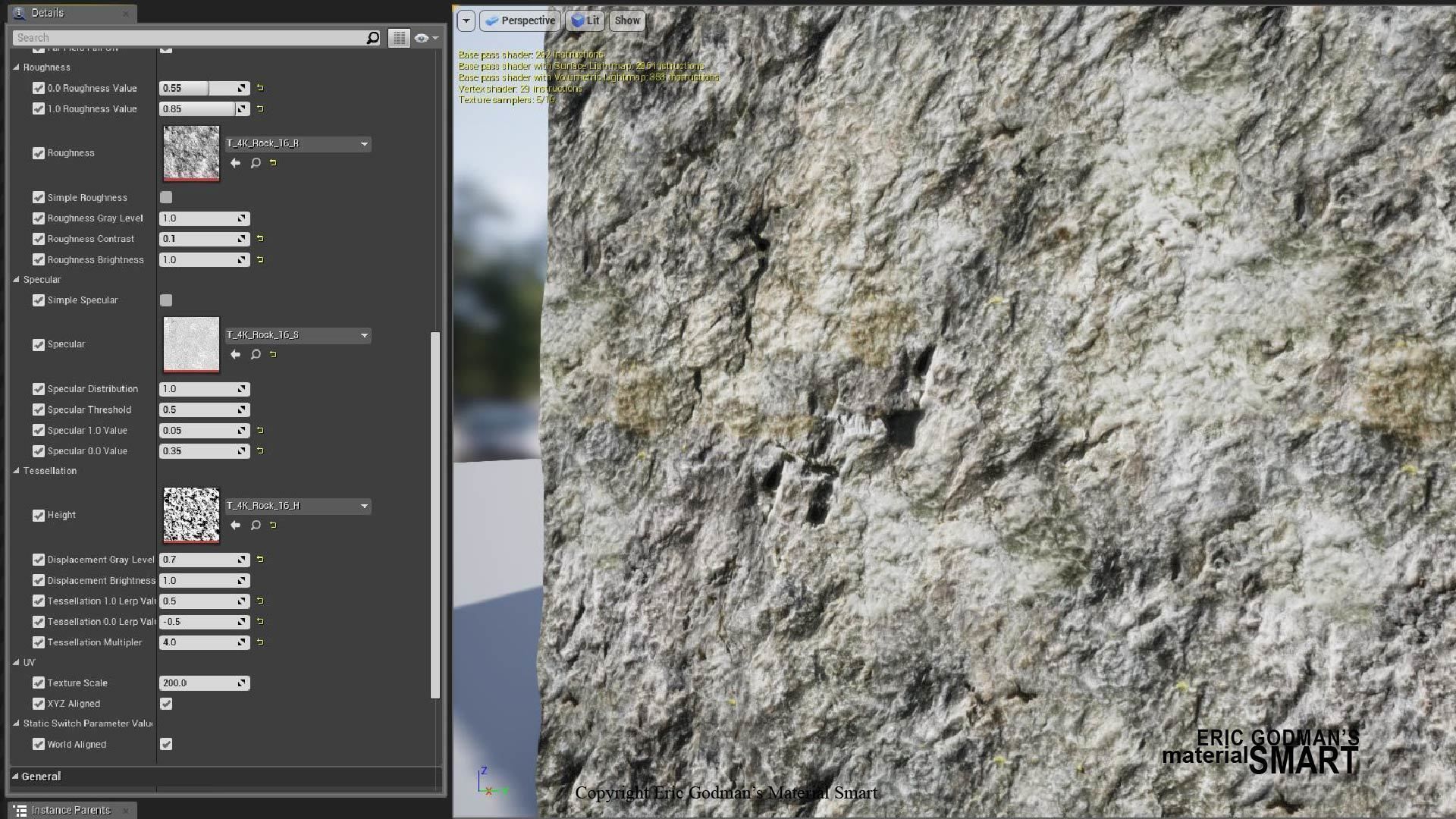Reset Roughness Brightness to default
Viewport: 1456px width, 819px height.
260,260
